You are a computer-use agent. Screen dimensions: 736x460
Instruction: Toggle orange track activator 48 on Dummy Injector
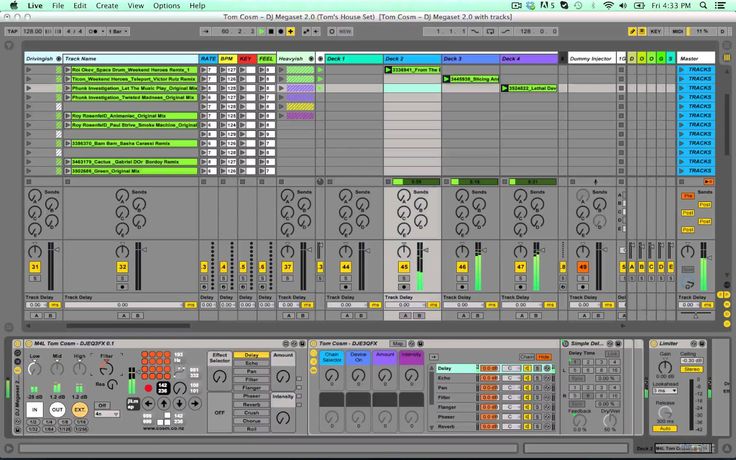pyautogui.click(x=583, y=267)
